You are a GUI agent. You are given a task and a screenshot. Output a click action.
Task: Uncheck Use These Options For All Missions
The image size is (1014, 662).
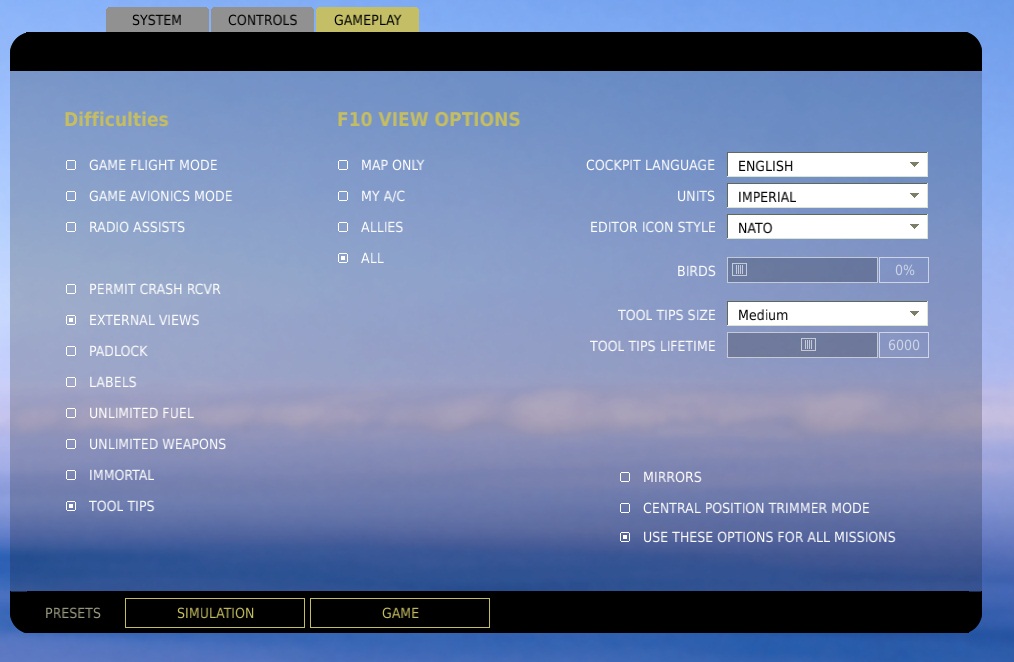coord(625,538)
